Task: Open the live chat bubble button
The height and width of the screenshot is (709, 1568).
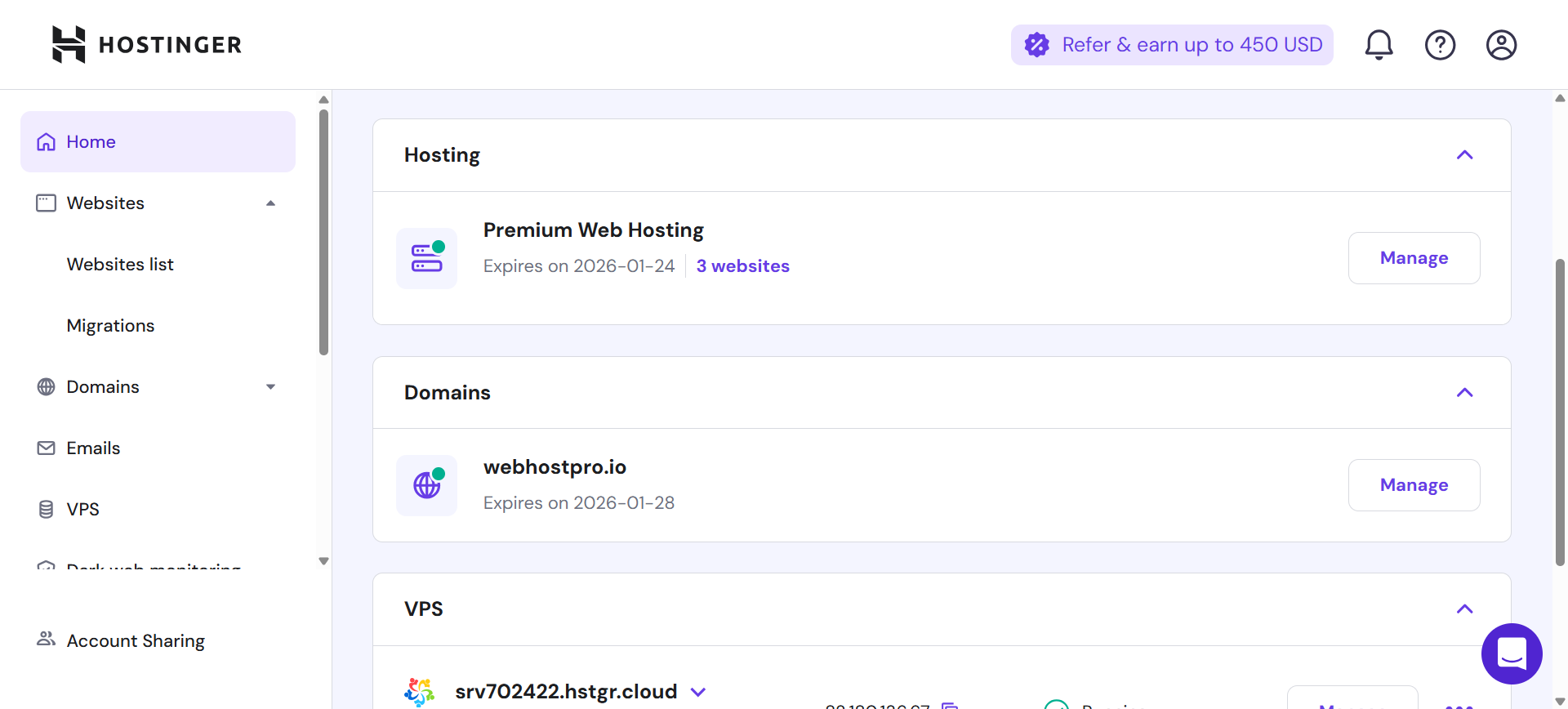Action: 1512,653
